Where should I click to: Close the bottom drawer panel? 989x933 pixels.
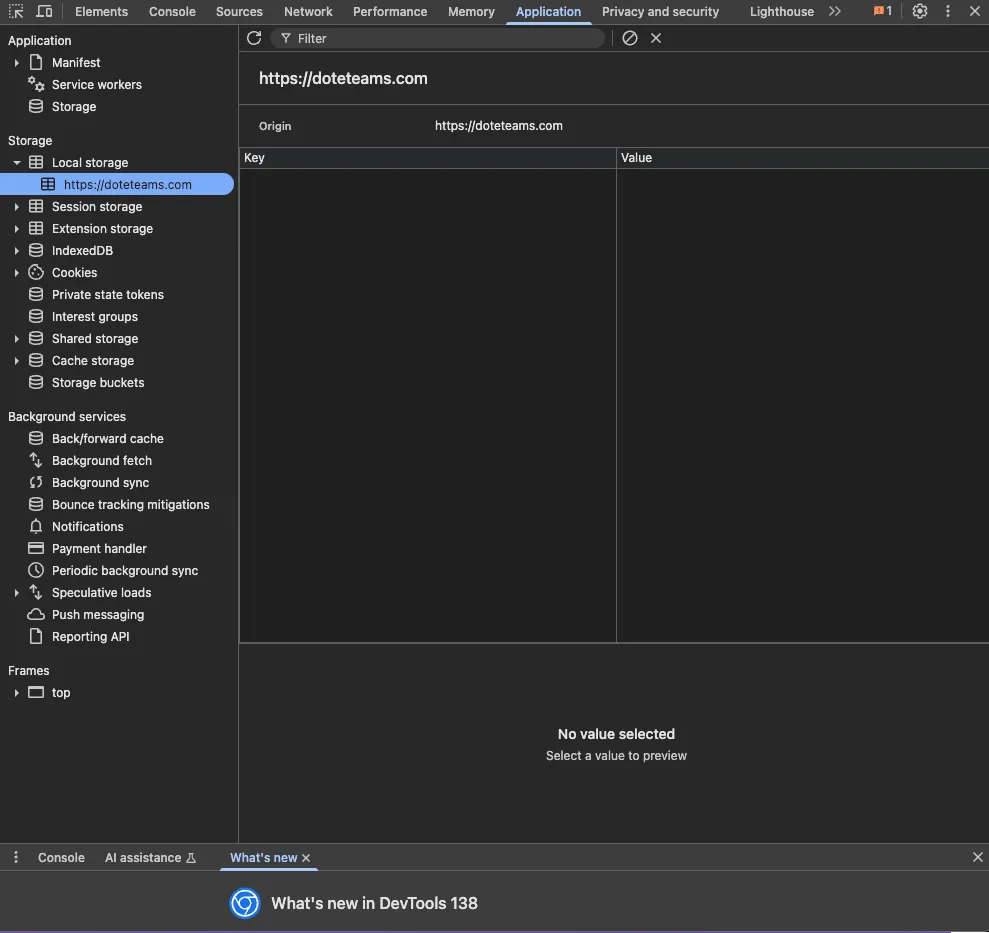(x=978, y=857)
